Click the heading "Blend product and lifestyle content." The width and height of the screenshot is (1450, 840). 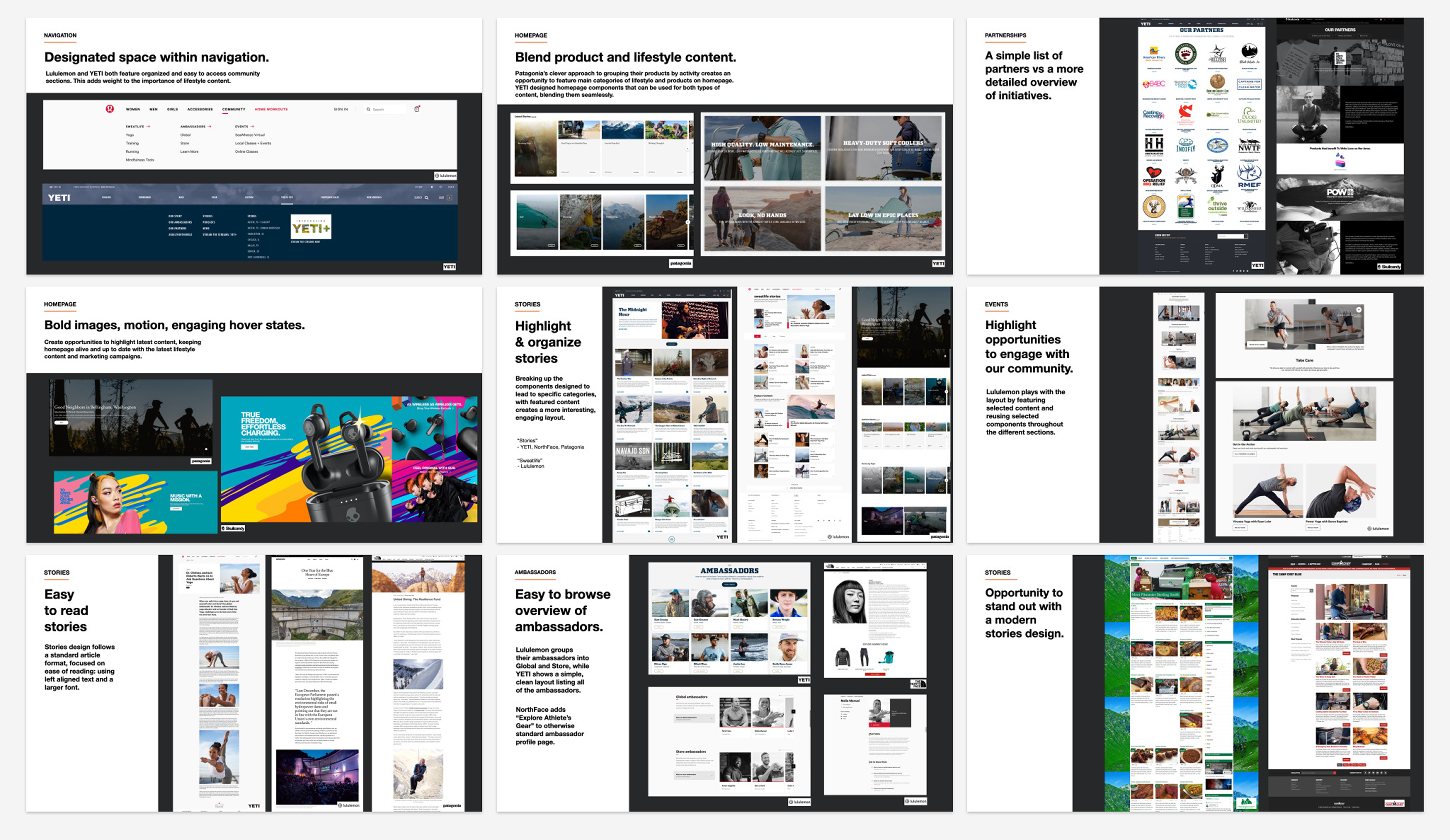pos(625,58)
